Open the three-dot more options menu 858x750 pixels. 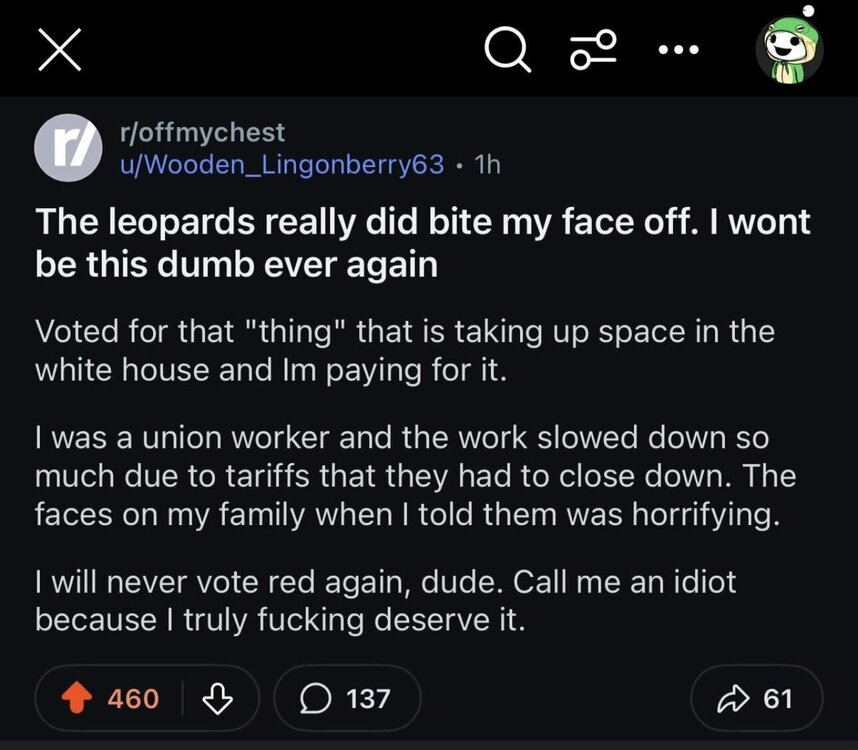pos(680,49)
